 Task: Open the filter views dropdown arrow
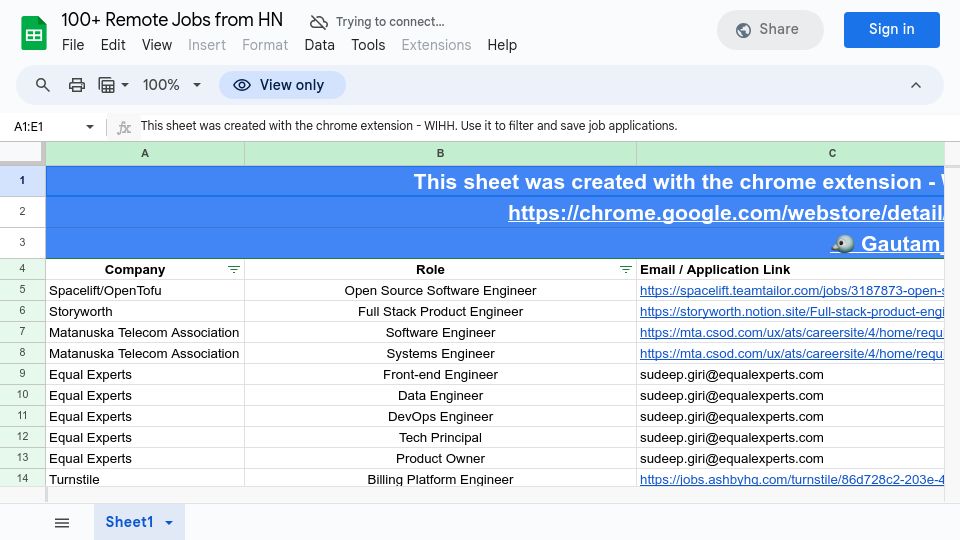coord(125,84)
